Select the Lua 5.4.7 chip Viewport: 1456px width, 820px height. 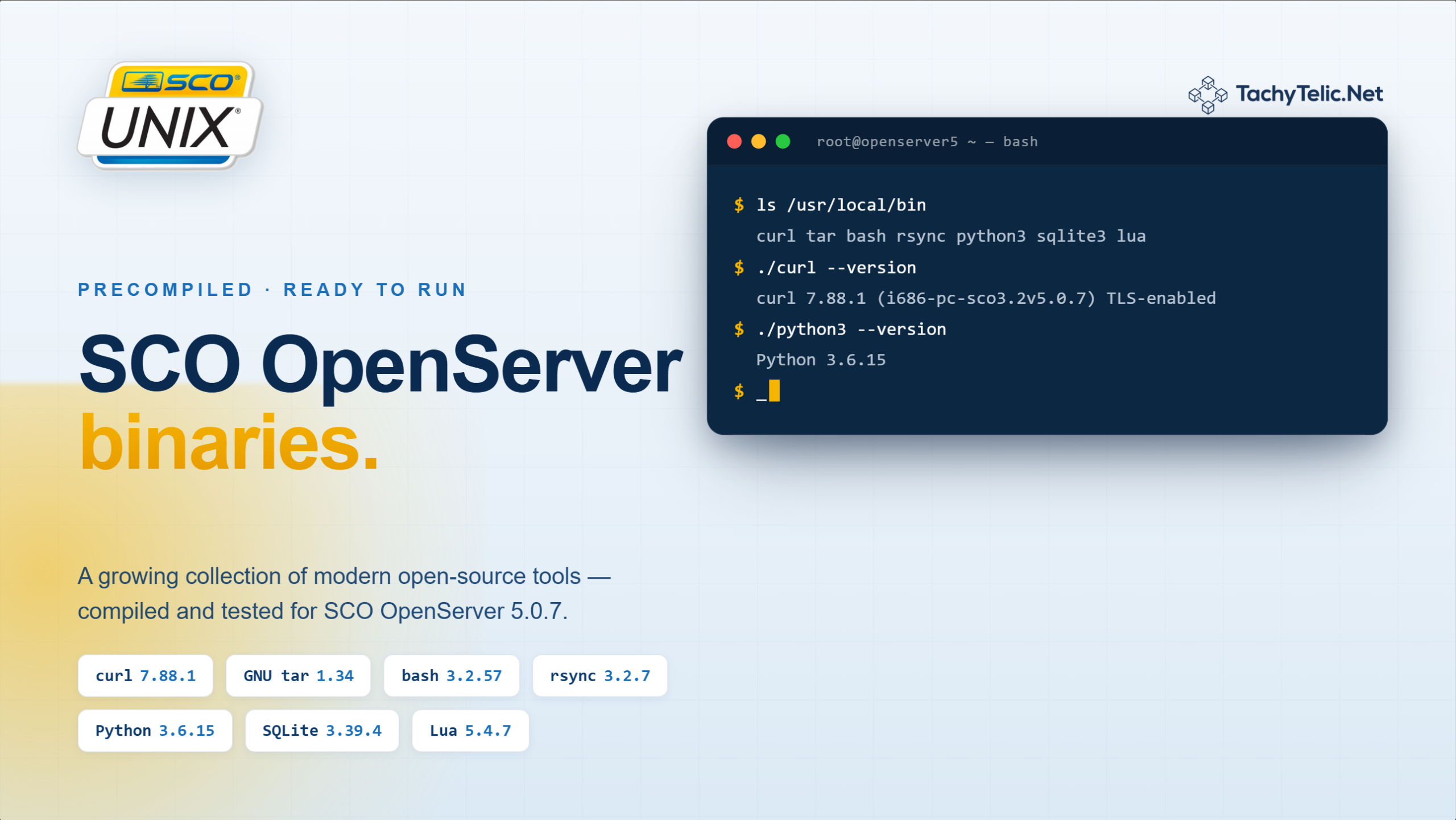(470, 731)
